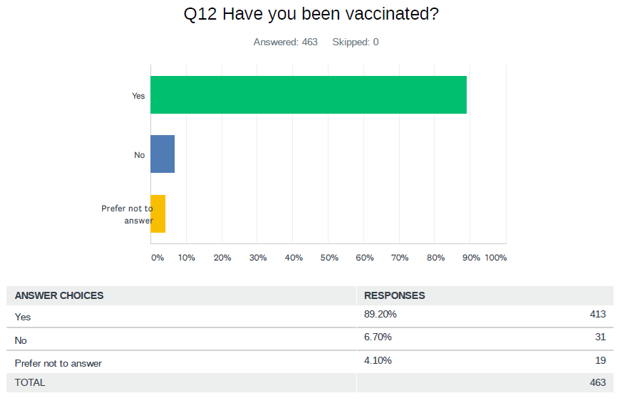620x399 pixels.
Task: Click the blue No bar
Action: click(163, 154)
